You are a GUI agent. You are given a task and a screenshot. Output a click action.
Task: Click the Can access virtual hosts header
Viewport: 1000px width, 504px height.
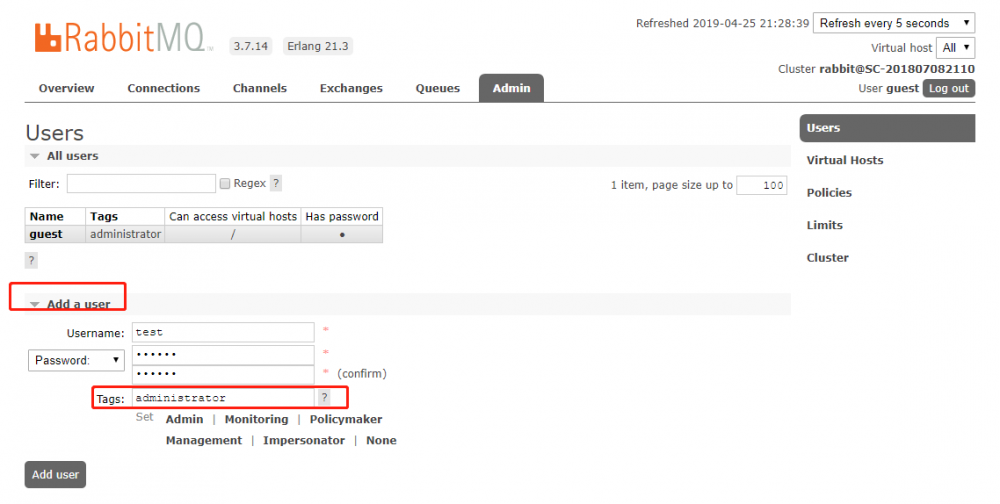(233, 216)
